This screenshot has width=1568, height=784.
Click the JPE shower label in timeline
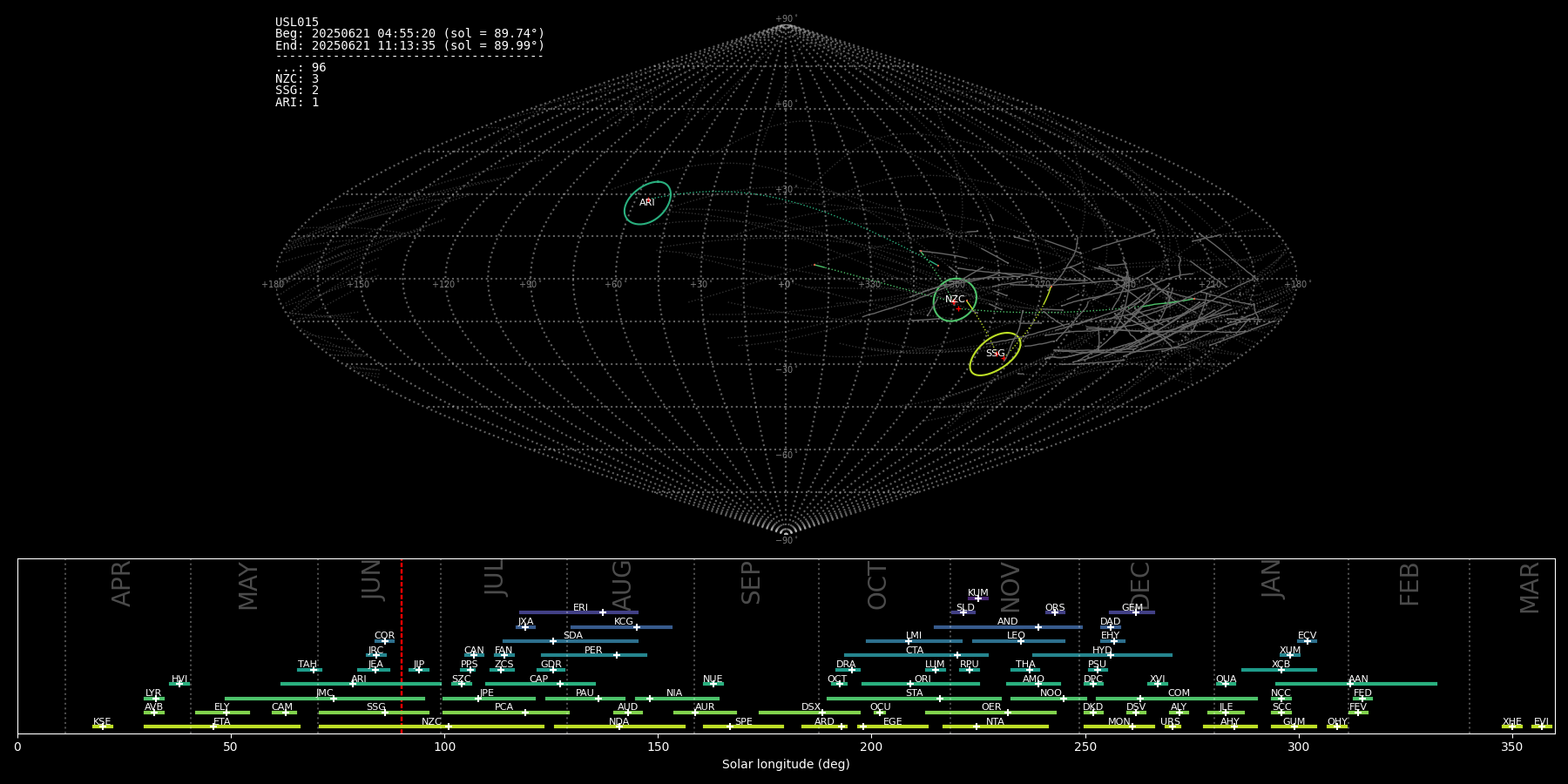click(487, 693)
